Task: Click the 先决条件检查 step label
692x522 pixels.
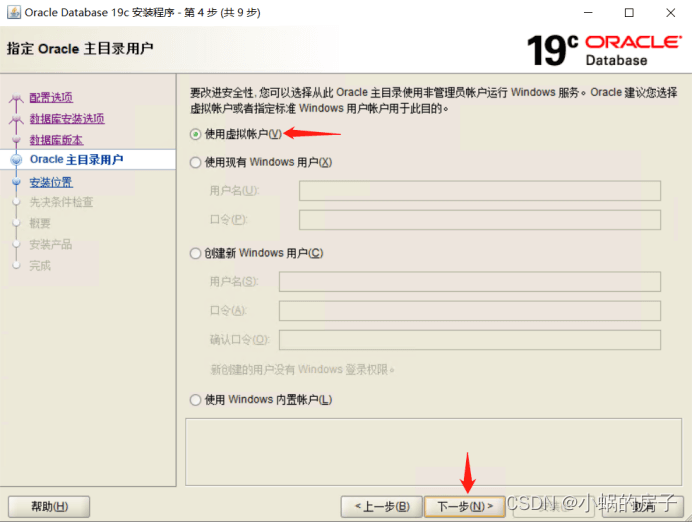Action: click(61, 202)
